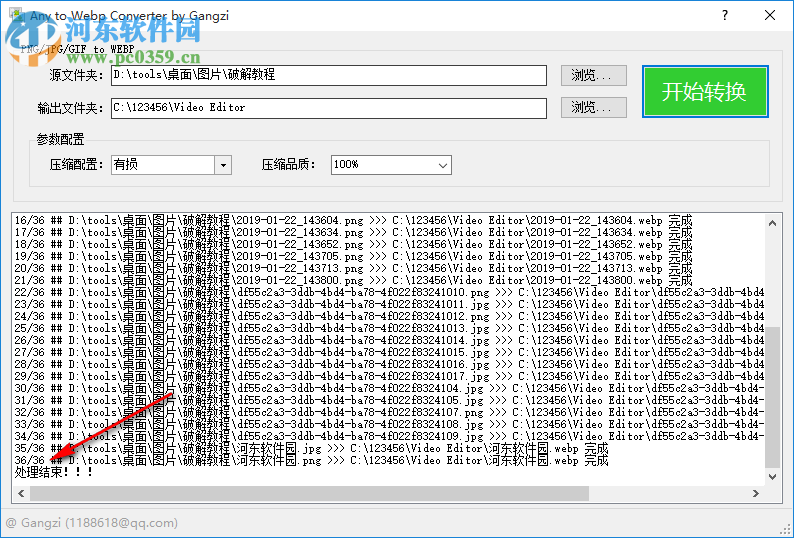Click the vertical scrollbar thumb in log
Screen dimensions: 794x538
pyautogui.click(x=772, y=398)
